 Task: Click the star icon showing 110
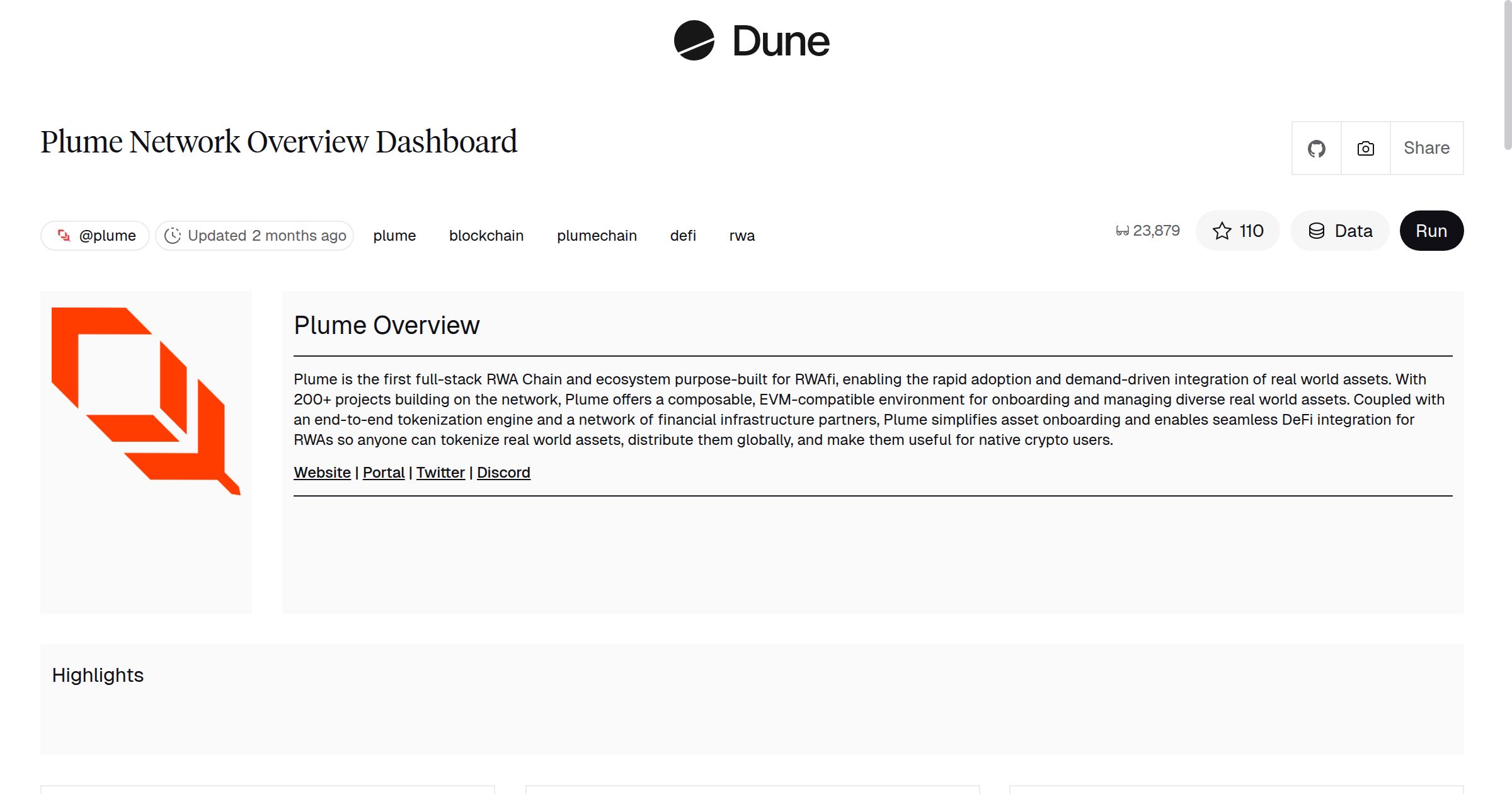(1222, 231)
